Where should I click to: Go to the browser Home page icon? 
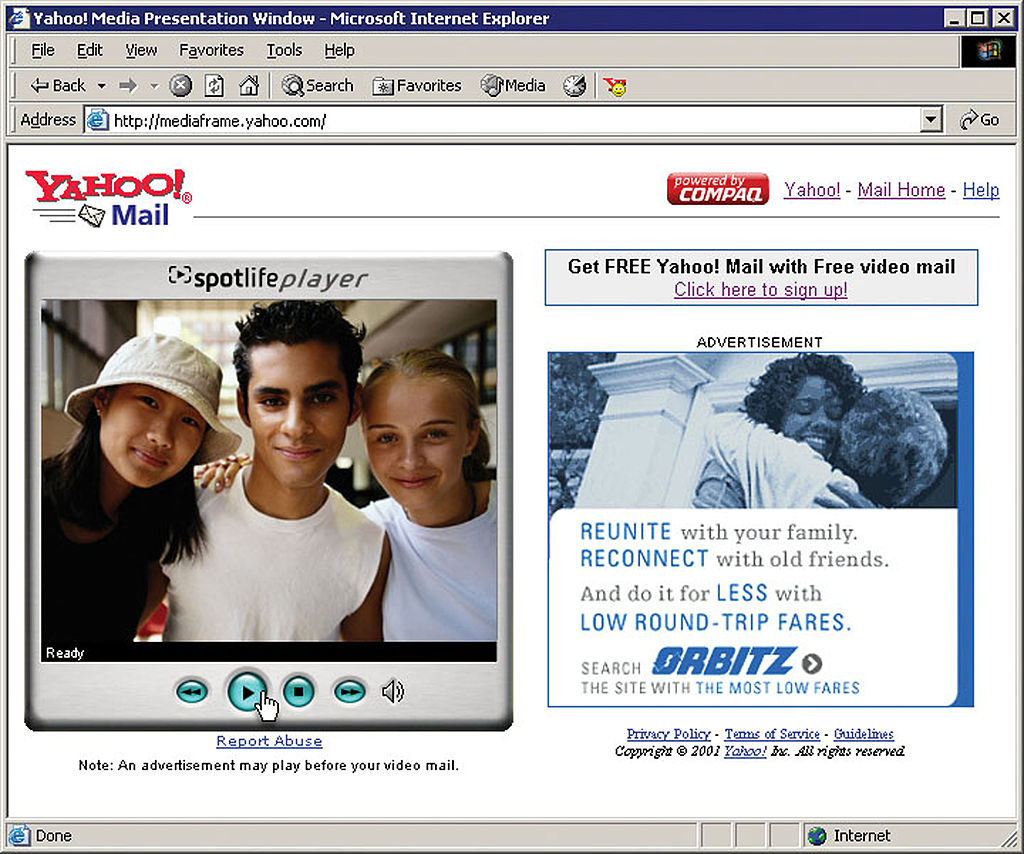pyautogui.click(x=248, y=86)
